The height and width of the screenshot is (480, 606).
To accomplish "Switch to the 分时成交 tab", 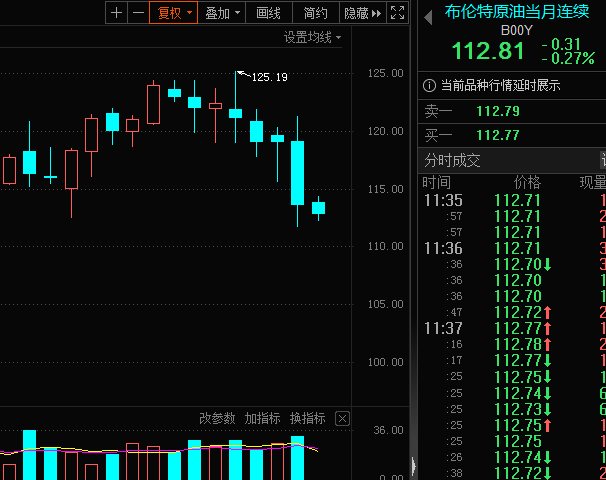I will [453, 160].
